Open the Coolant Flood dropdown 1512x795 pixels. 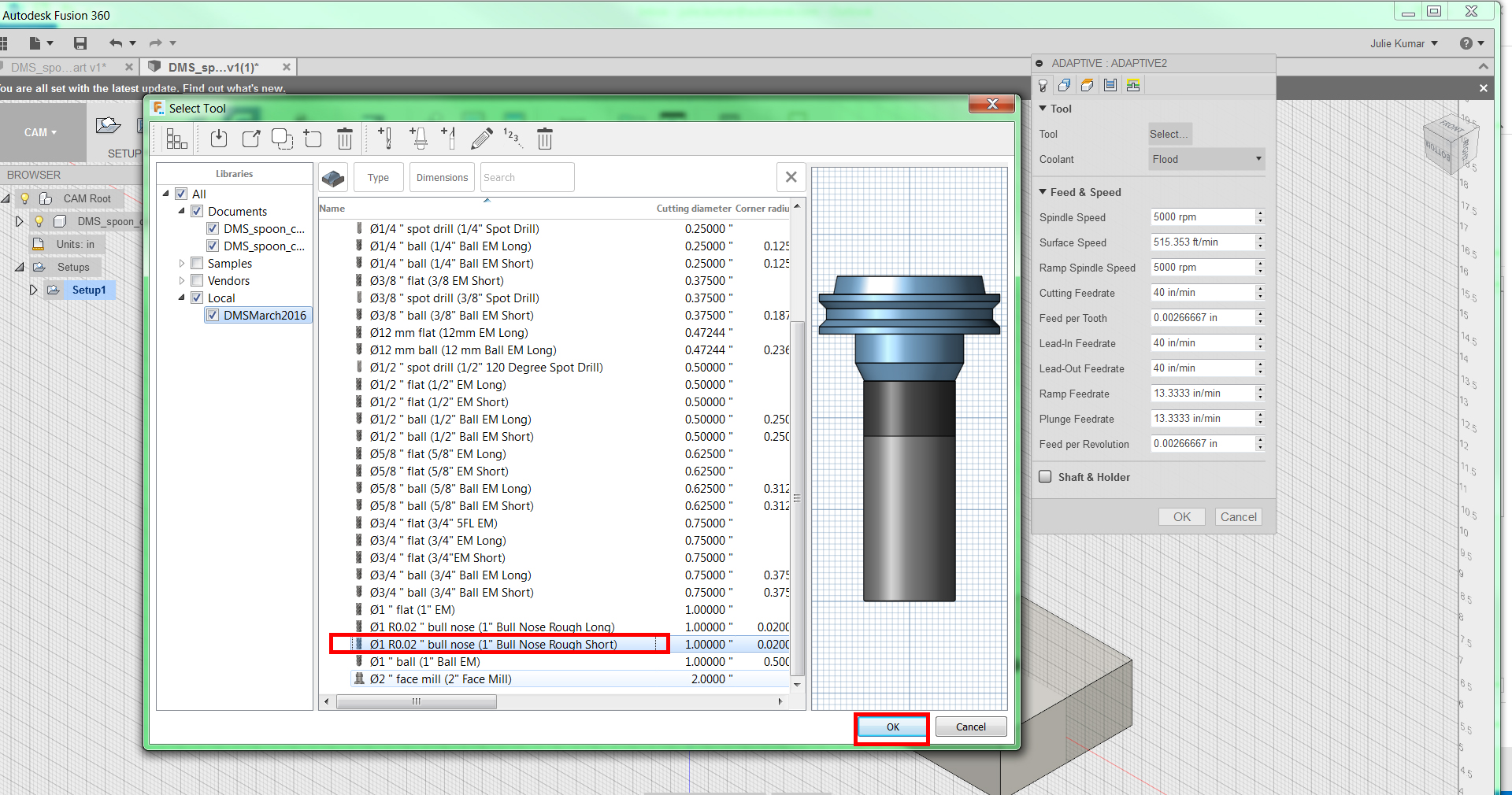click(1206, 159)
